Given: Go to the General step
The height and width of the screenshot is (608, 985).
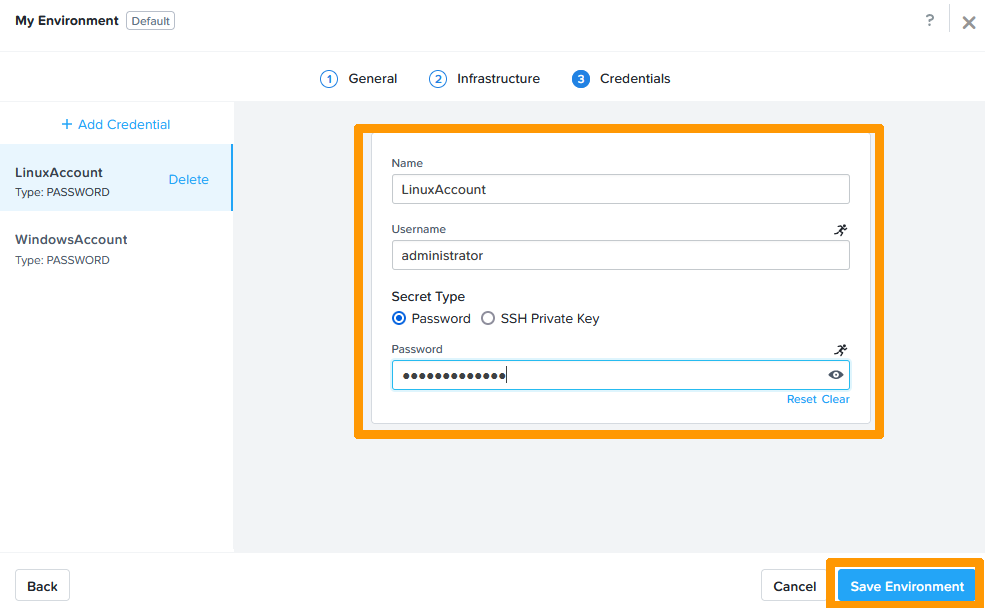Looking at the screenshot, I should click(359, 79).
